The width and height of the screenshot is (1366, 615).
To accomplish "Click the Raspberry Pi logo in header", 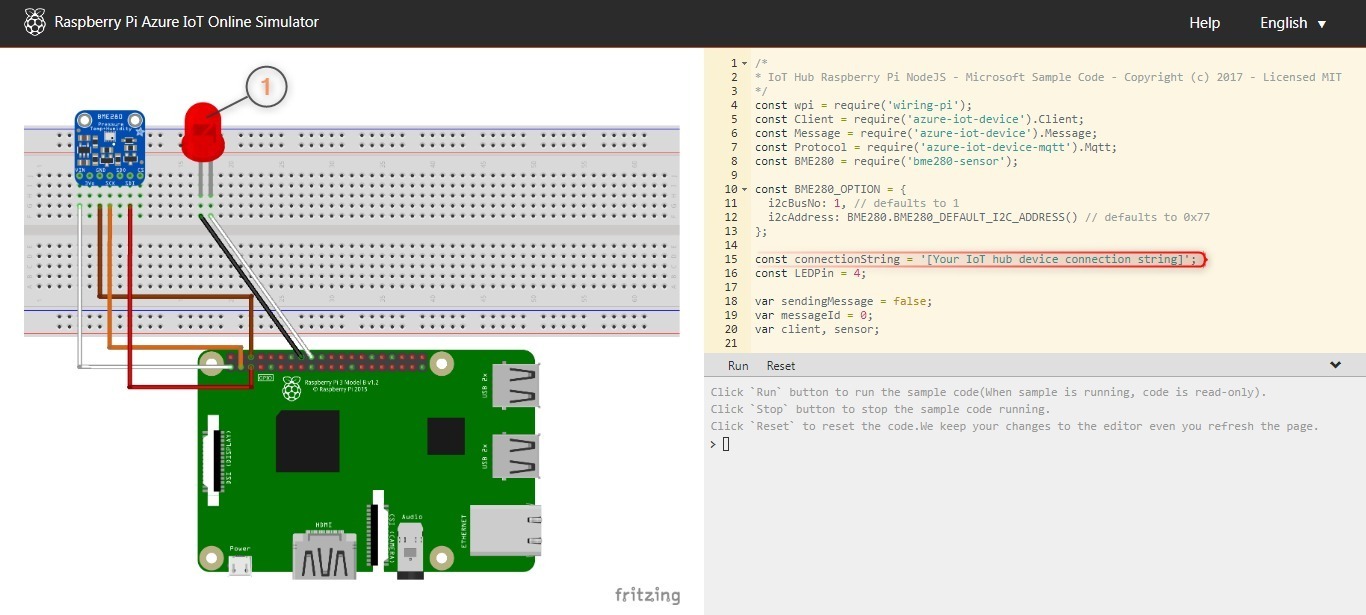I will (x=35, y=22).
